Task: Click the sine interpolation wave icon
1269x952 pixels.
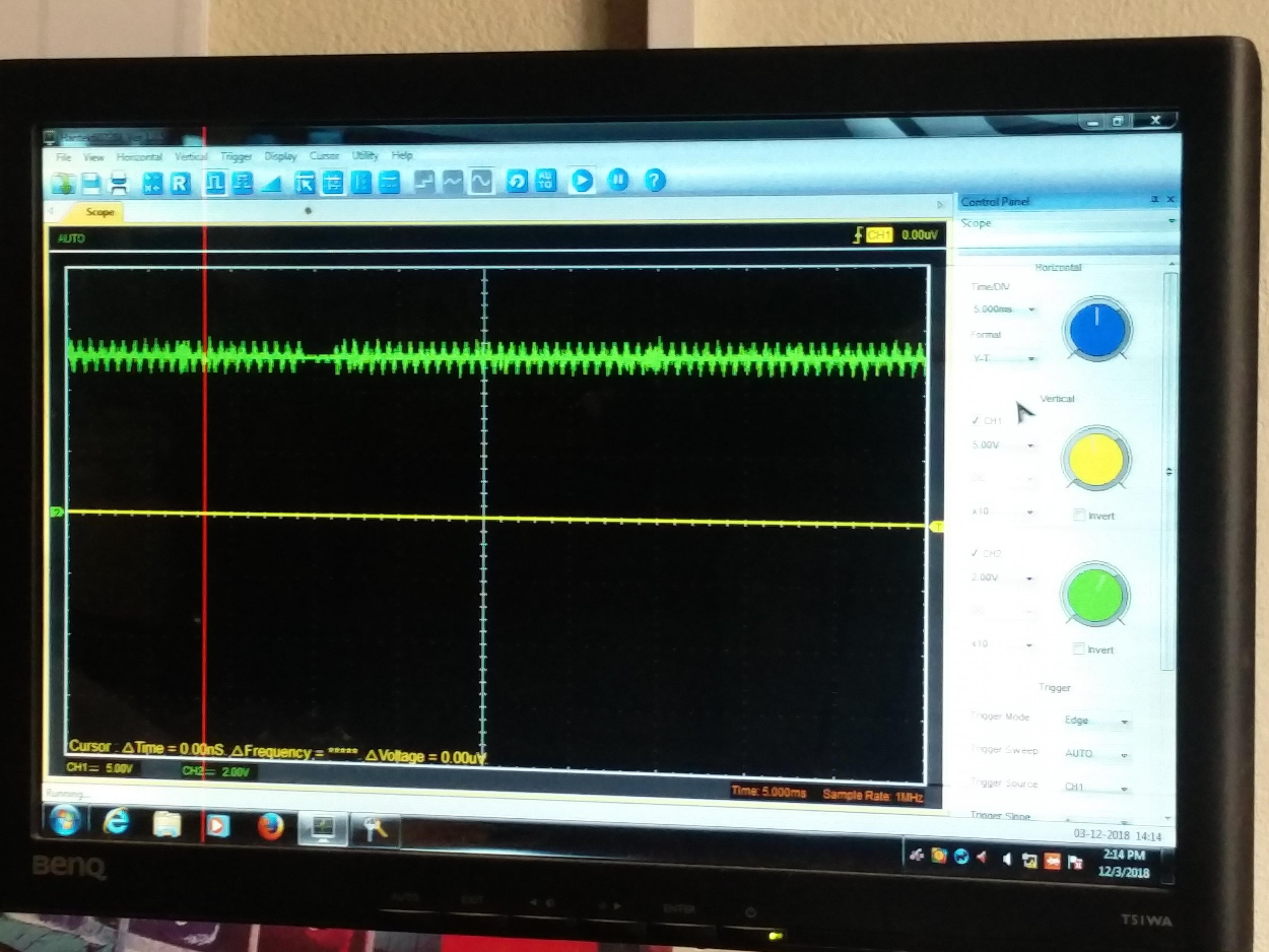Action: [x=481, y=182]
